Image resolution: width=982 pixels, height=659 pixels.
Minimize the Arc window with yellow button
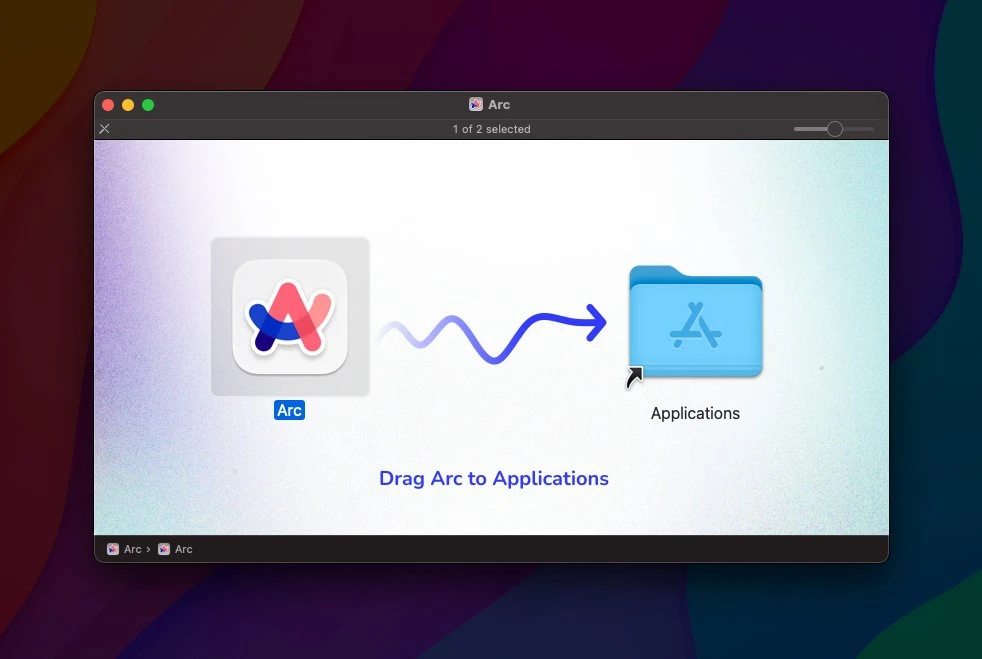[128, 105]
